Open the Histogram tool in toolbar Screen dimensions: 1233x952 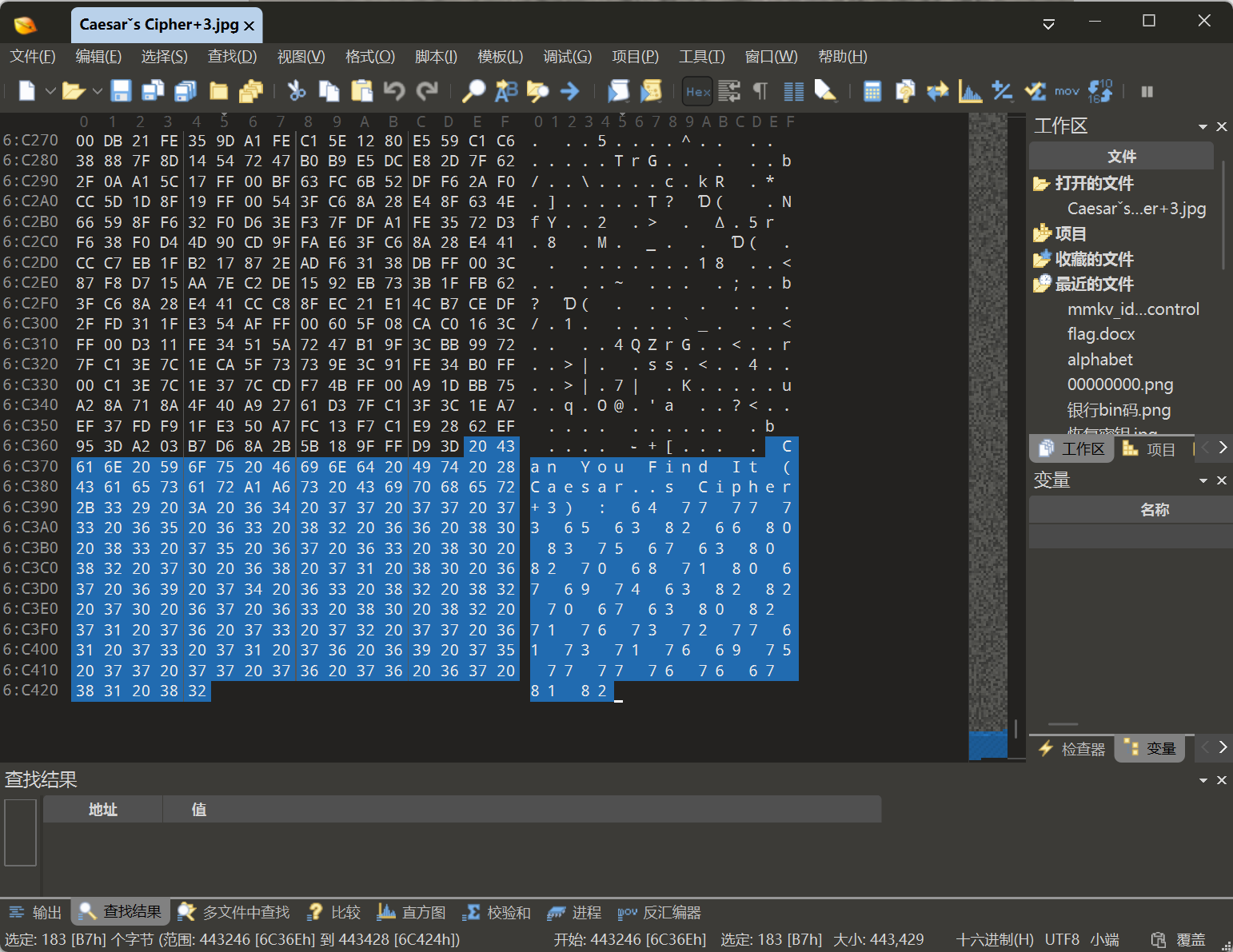(x=970, y=91)
